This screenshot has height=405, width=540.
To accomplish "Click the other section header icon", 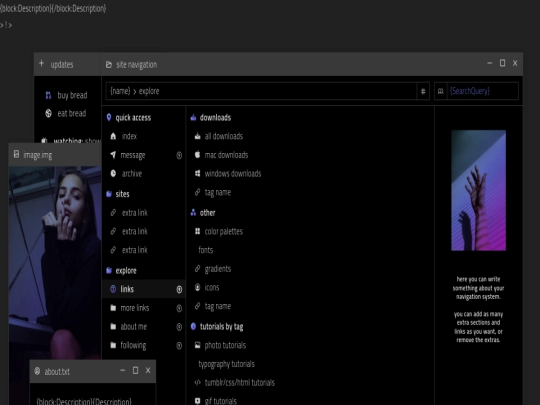I will 193,212.
